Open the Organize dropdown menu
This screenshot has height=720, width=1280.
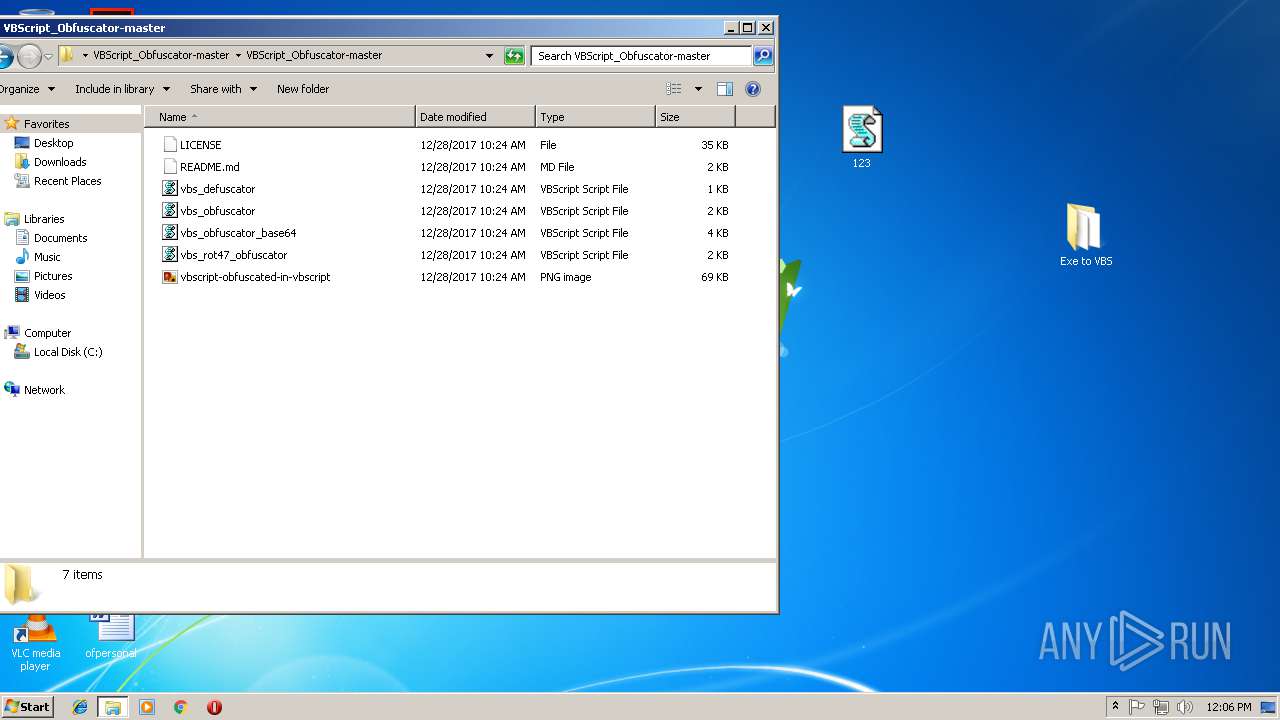pos(27,89)
